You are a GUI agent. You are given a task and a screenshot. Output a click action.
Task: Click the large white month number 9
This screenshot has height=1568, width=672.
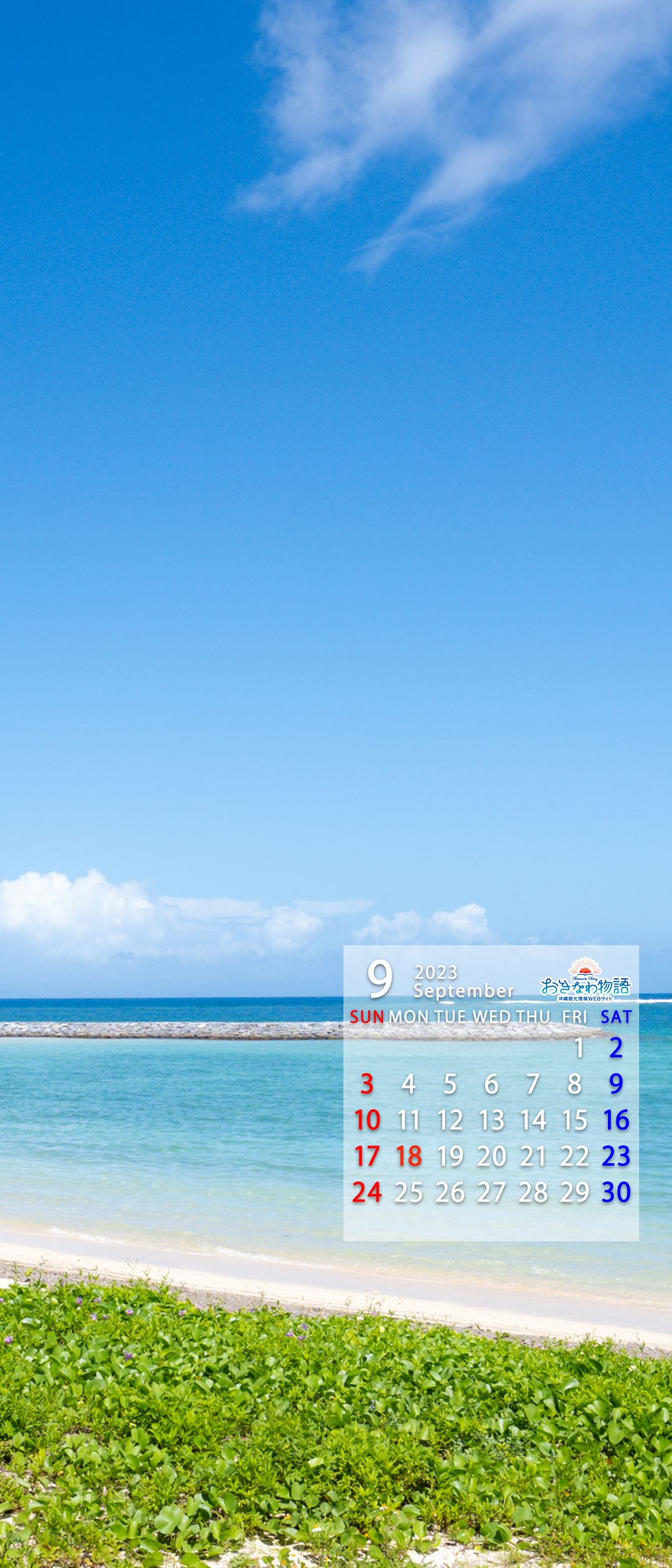pos(380,979)
